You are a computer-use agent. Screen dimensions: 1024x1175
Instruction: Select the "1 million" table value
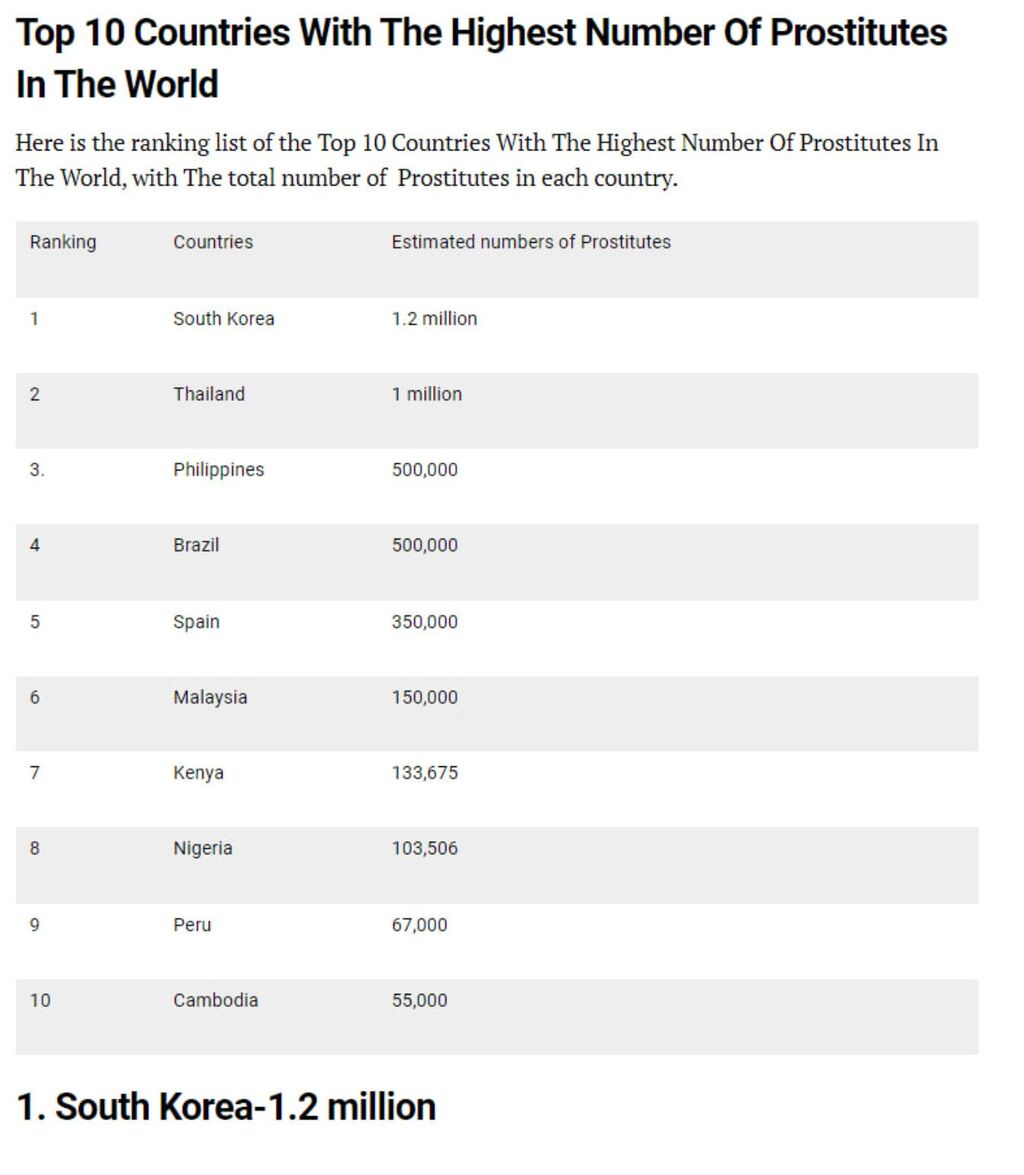(427, 394)
